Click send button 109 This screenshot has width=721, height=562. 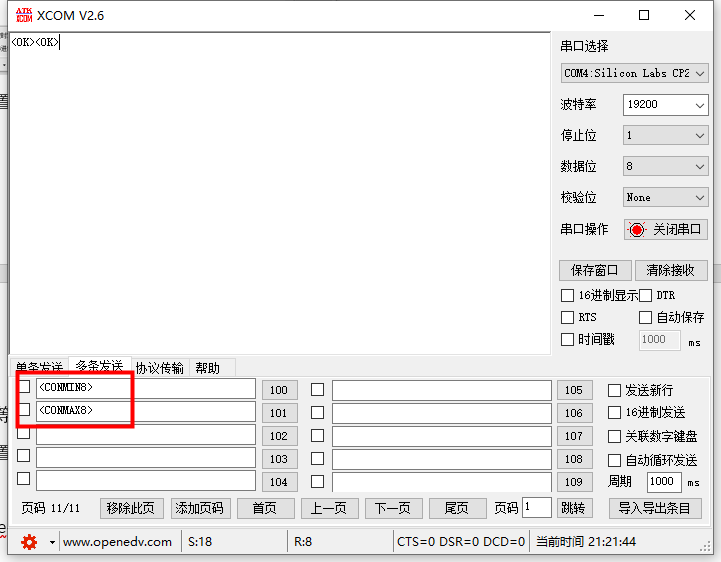point(574,482)
